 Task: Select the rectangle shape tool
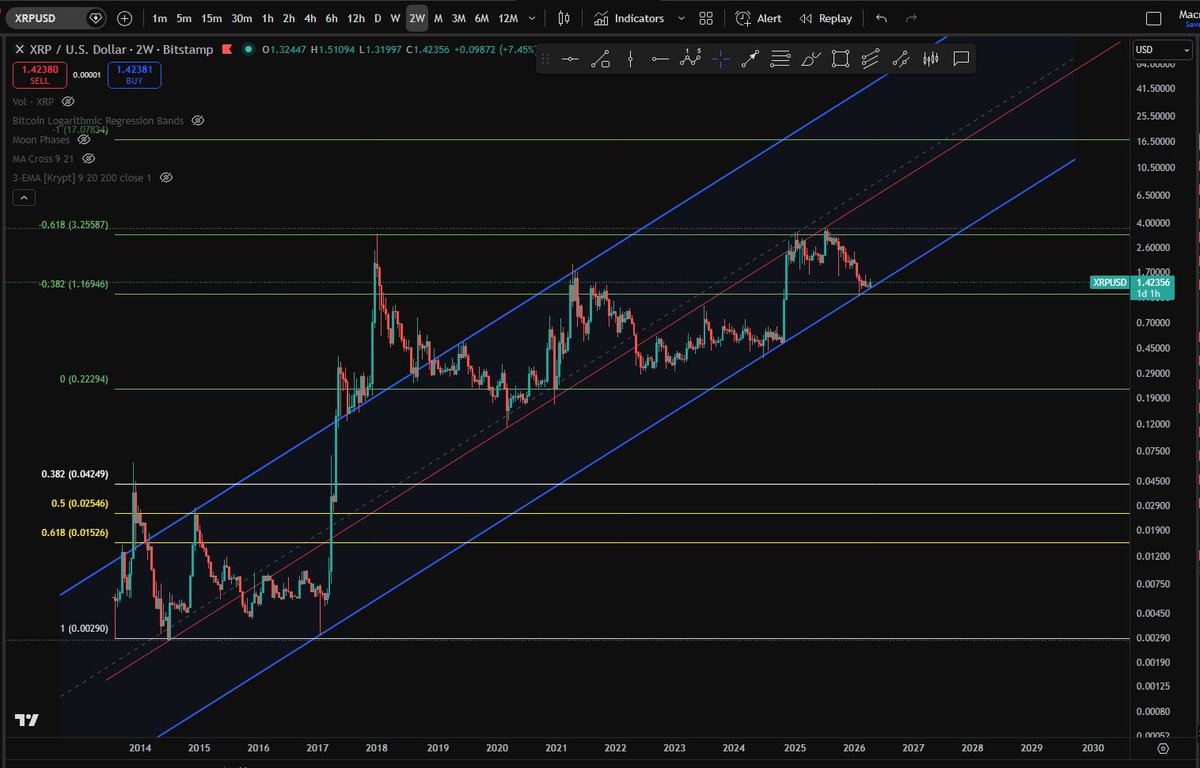pos(840,59)
